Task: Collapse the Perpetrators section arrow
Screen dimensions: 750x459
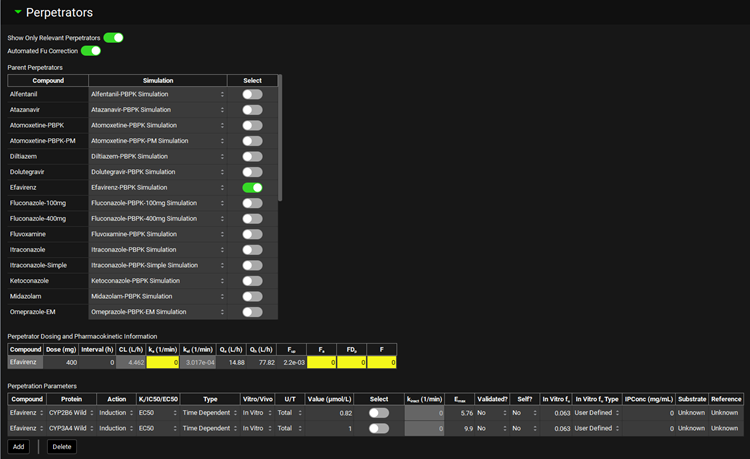Action: pos(17,13)
